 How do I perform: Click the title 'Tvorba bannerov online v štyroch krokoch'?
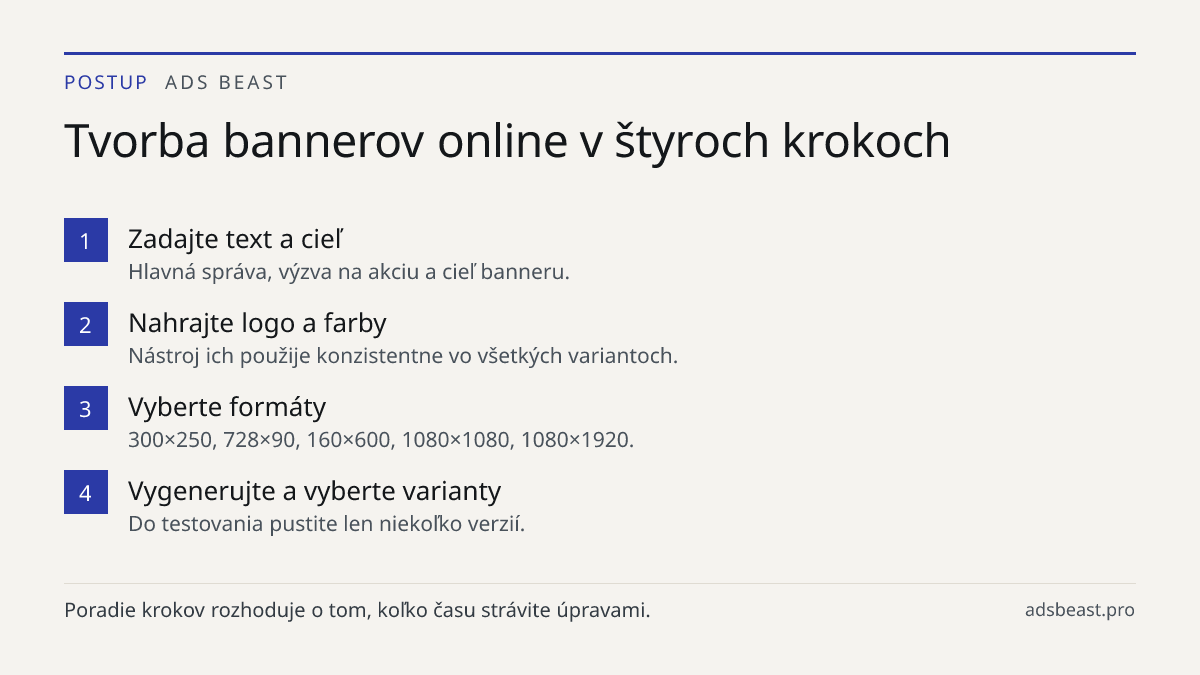pyautogui.click(x=507, y=142)
